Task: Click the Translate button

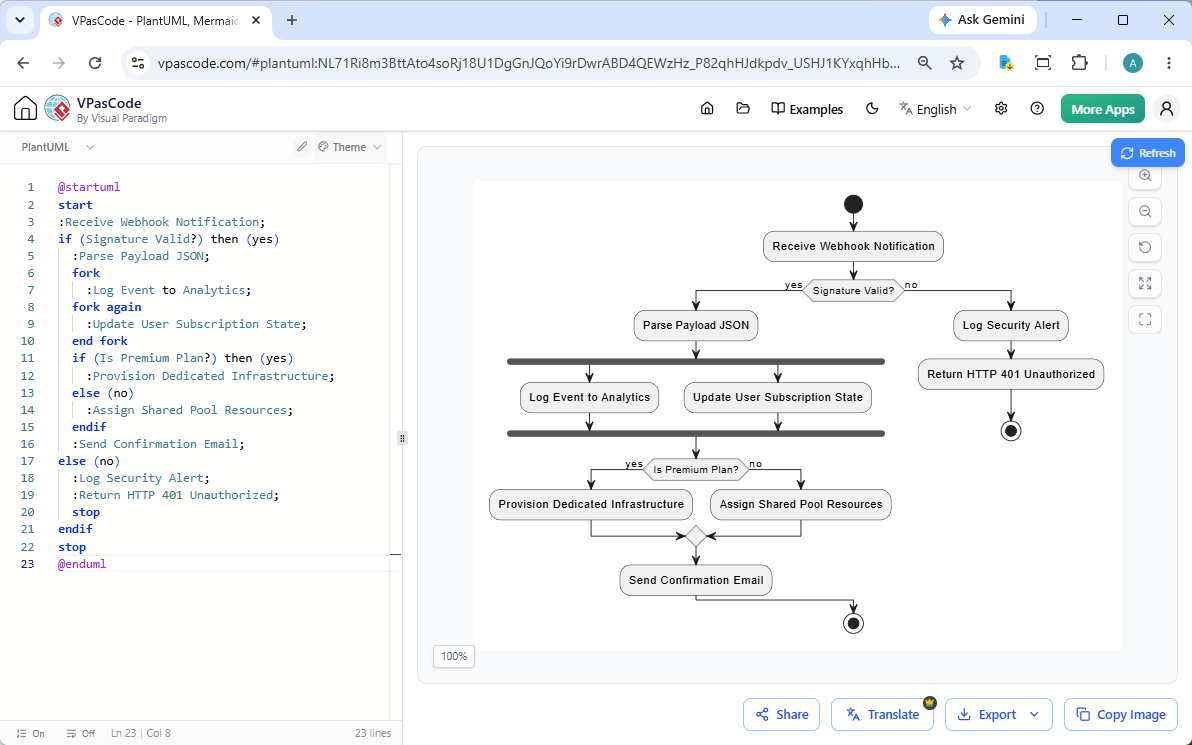Action: coord(882,715)
